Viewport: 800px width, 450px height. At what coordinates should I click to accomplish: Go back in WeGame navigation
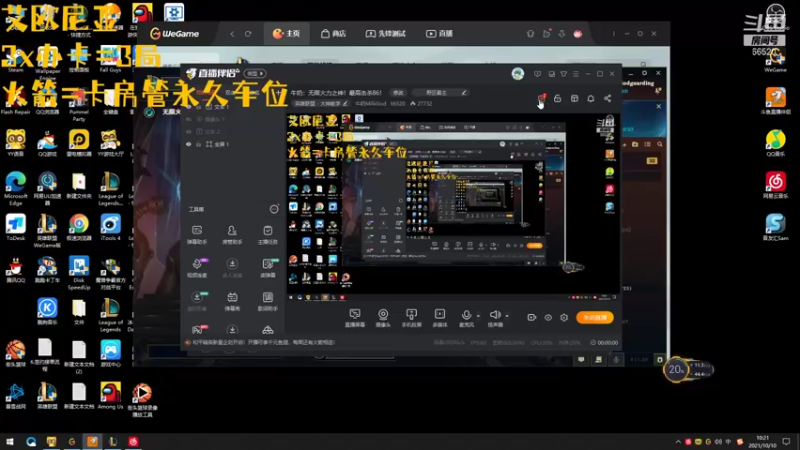pos(232,34)
